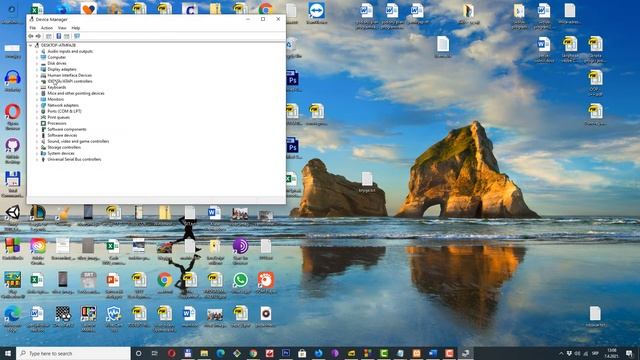
Task: Open Opera from the taskbar
Action: (171, 353)
